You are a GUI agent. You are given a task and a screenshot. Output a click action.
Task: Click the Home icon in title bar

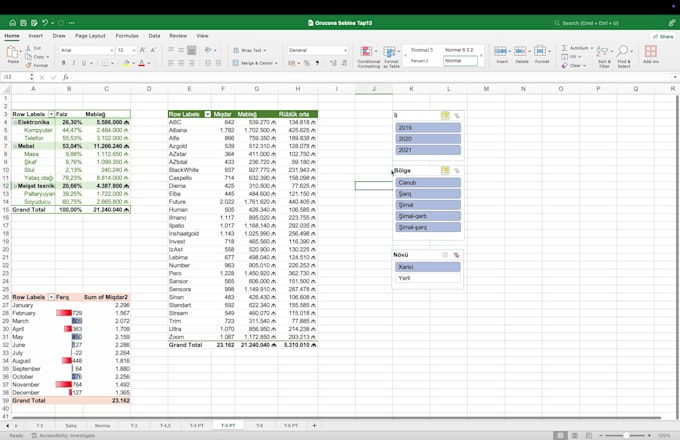(13, 23)
